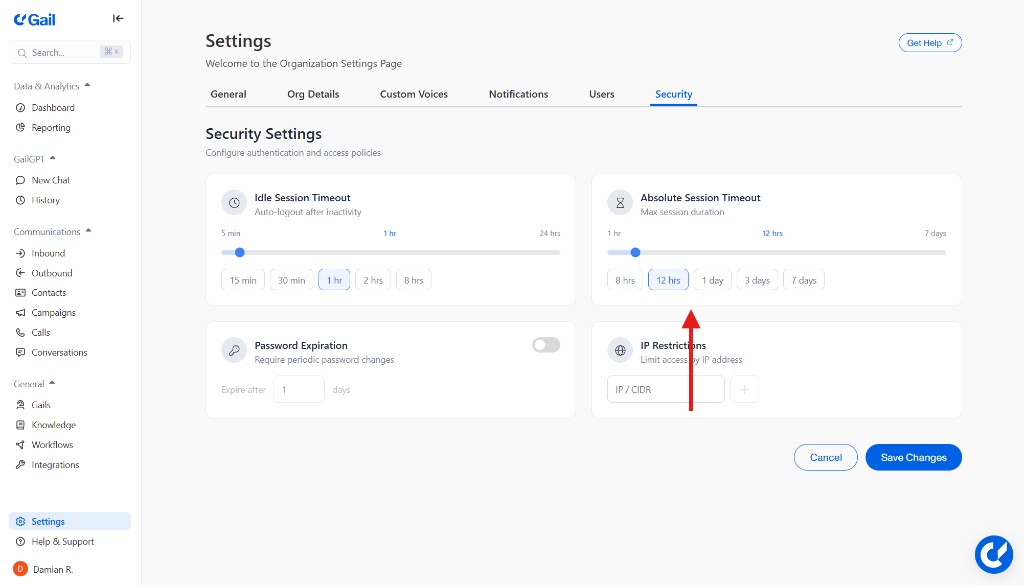
Task: Enable the Password Expiration toggle
Action: coord(546,345)
